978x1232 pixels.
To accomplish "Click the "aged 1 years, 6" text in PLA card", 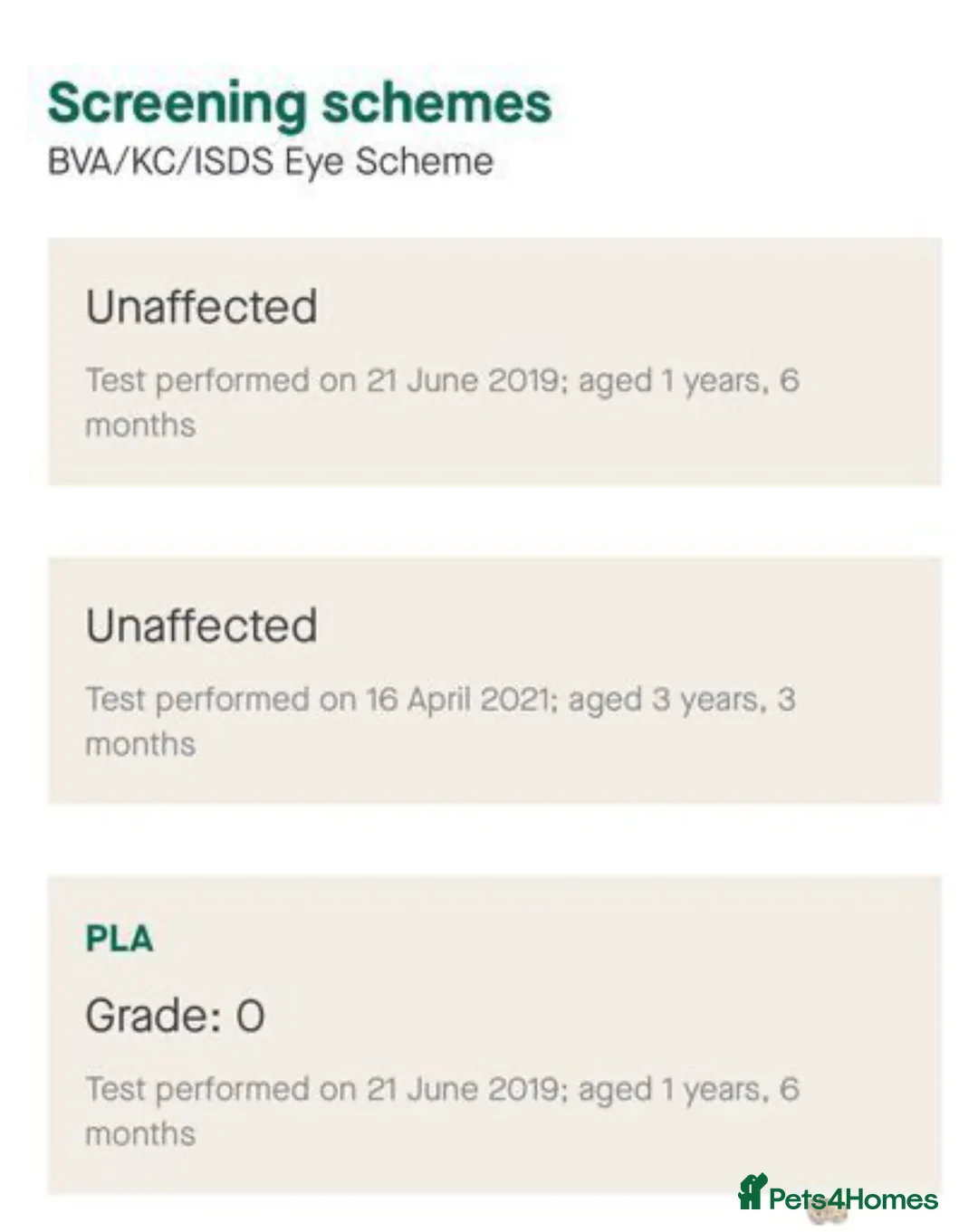I will pos(688,1089).
